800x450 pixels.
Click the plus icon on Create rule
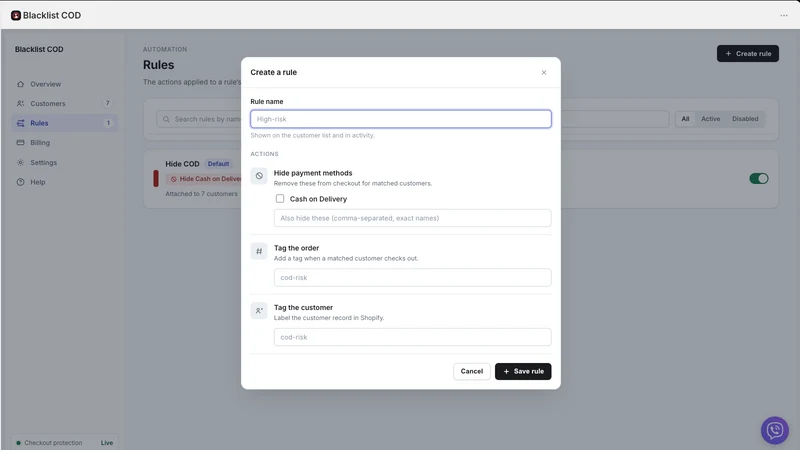728,54
